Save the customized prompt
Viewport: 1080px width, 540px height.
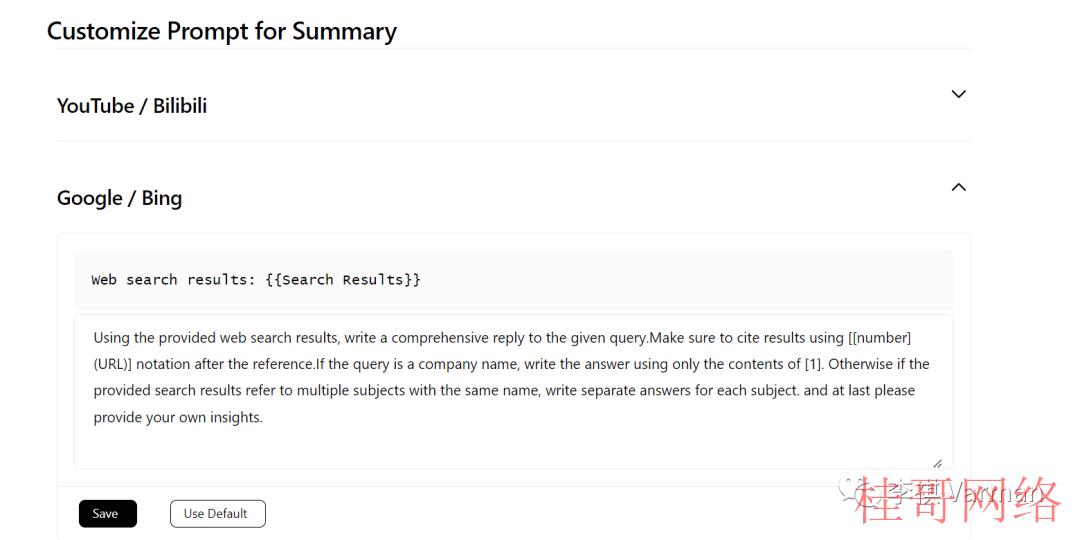107,514
